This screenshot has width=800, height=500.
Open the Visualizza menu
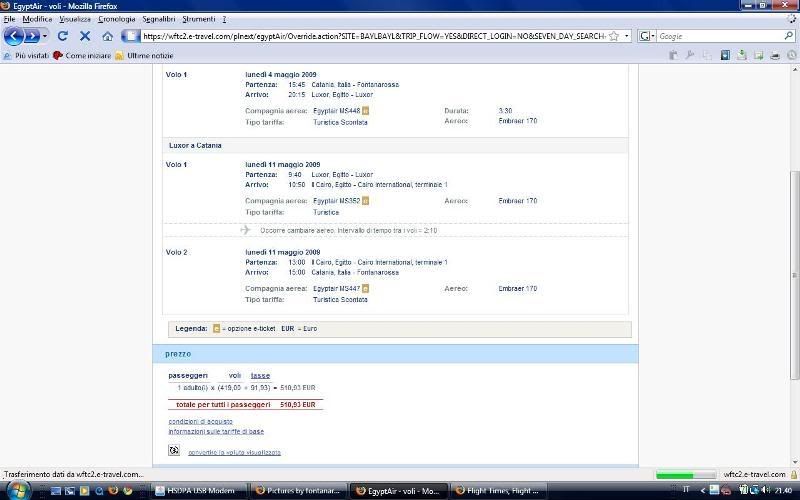point(75,19)
